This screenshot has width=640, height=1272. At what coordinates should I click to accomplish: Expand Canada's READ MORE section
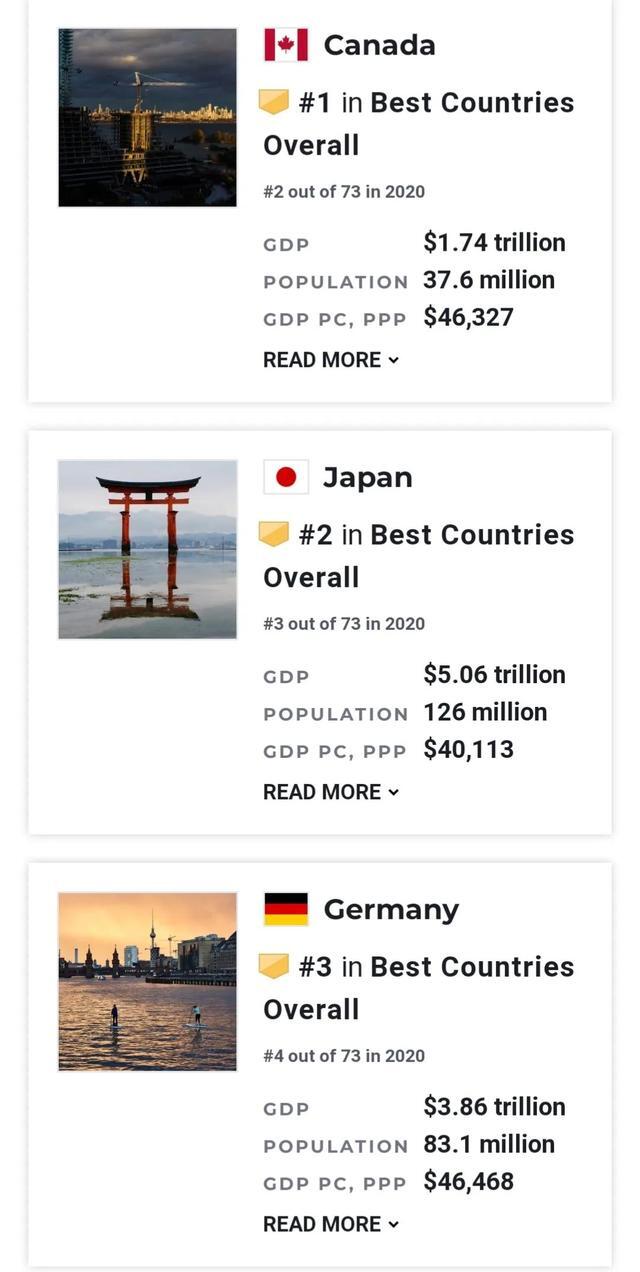(x=320, y=359)
